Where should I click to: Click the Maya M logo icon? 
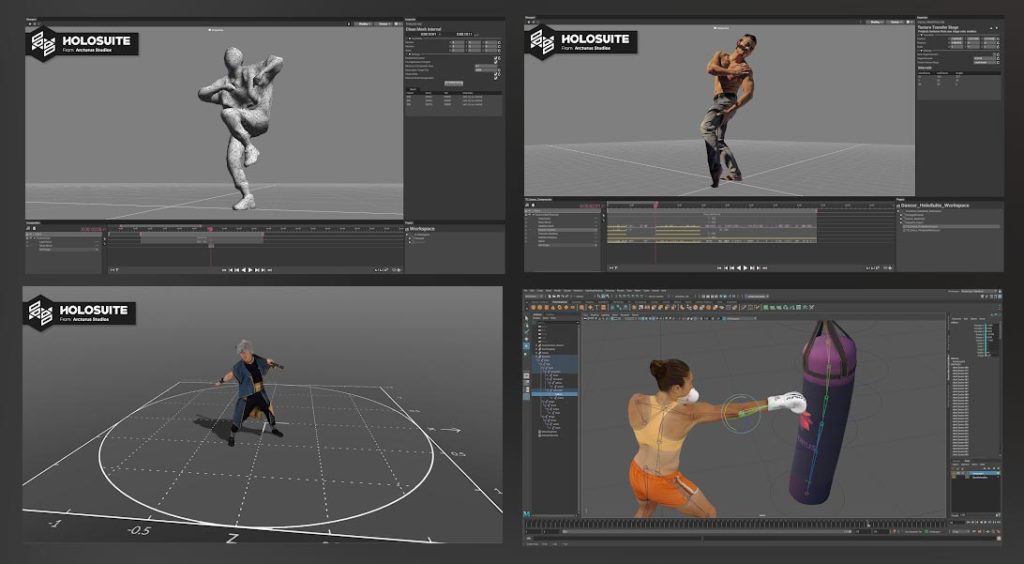pos(527,514)
